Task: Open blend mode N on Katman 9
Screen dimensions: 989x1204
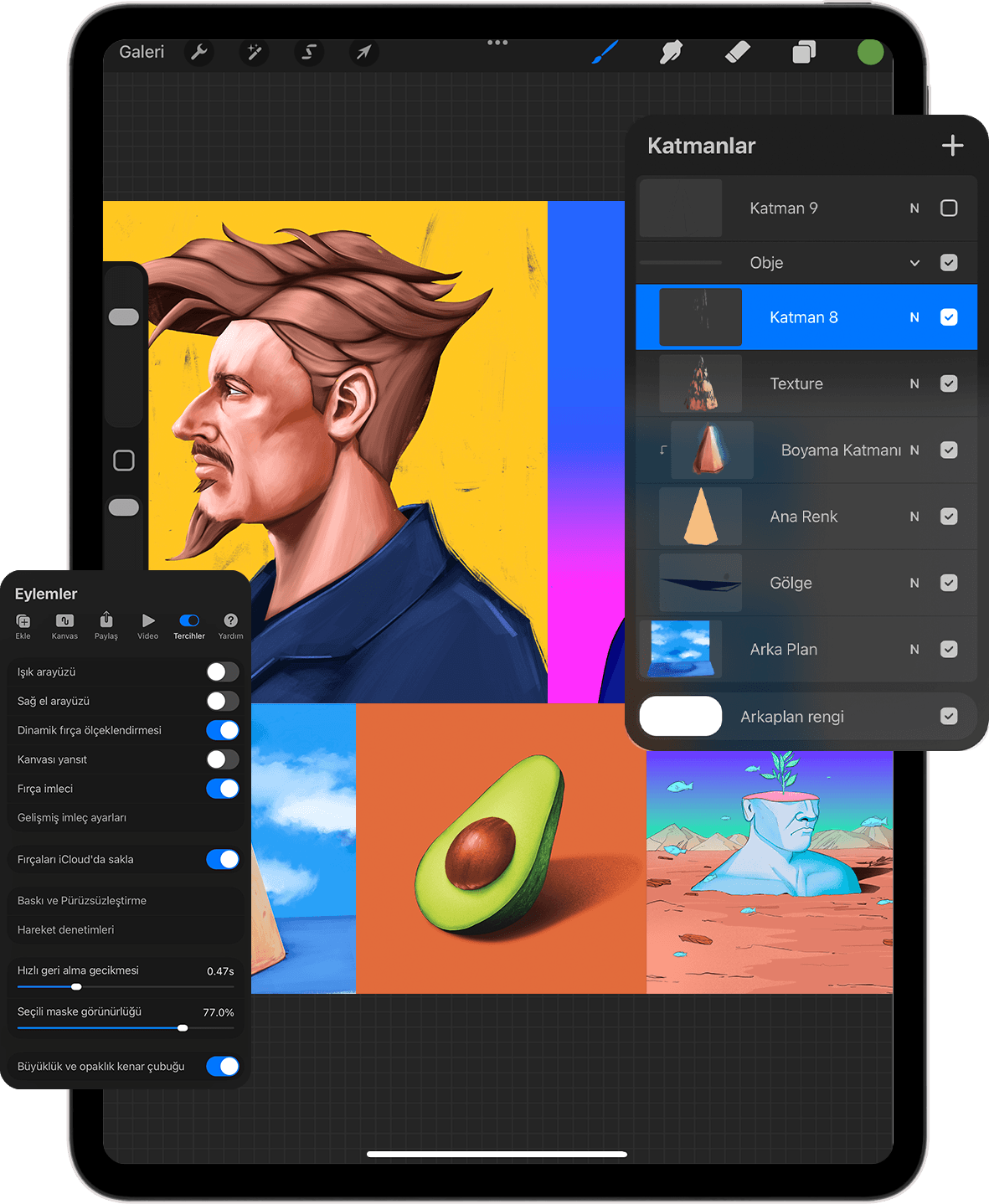Action: (914, 208)
